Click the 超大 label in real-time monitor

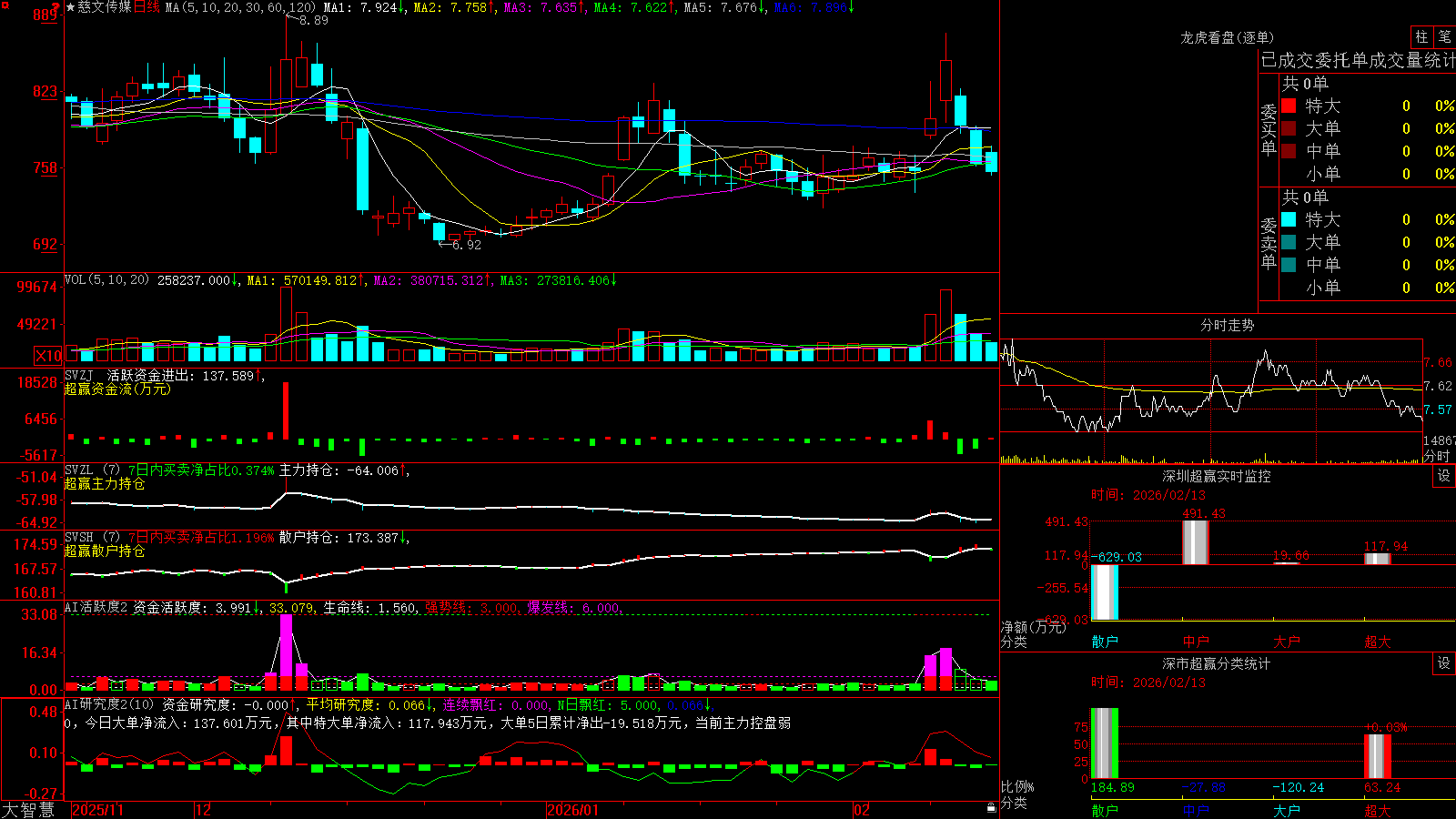point(1378,642)
